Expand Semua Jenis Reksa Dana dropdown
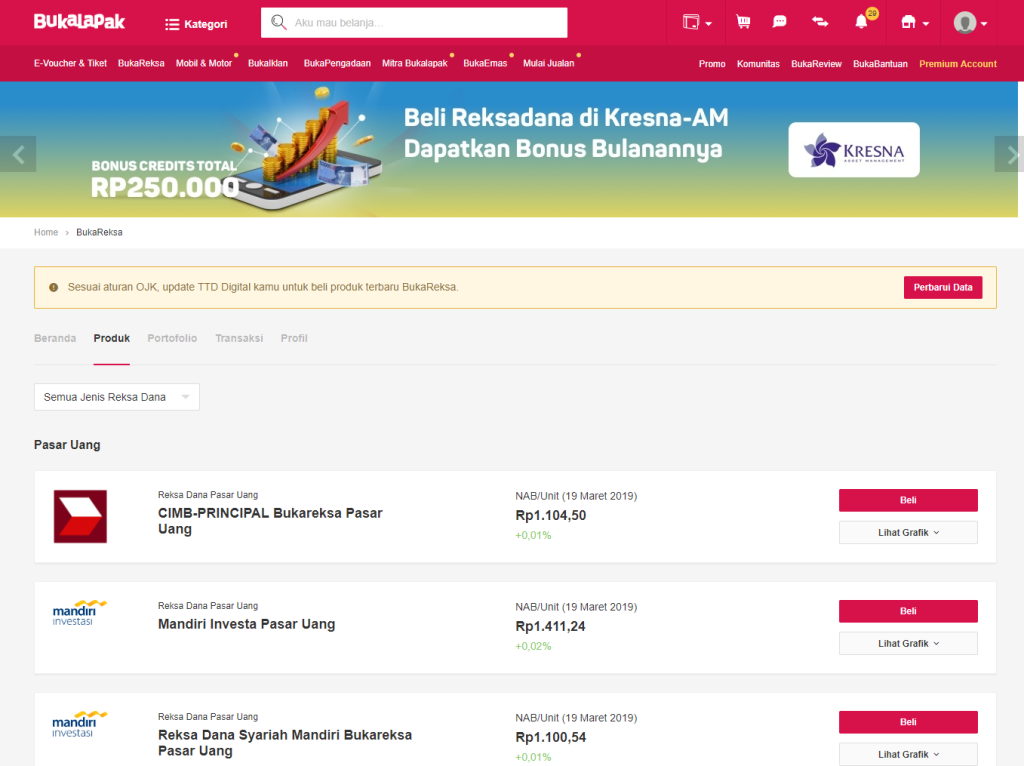1024x766 pixels. coord(117,397)
